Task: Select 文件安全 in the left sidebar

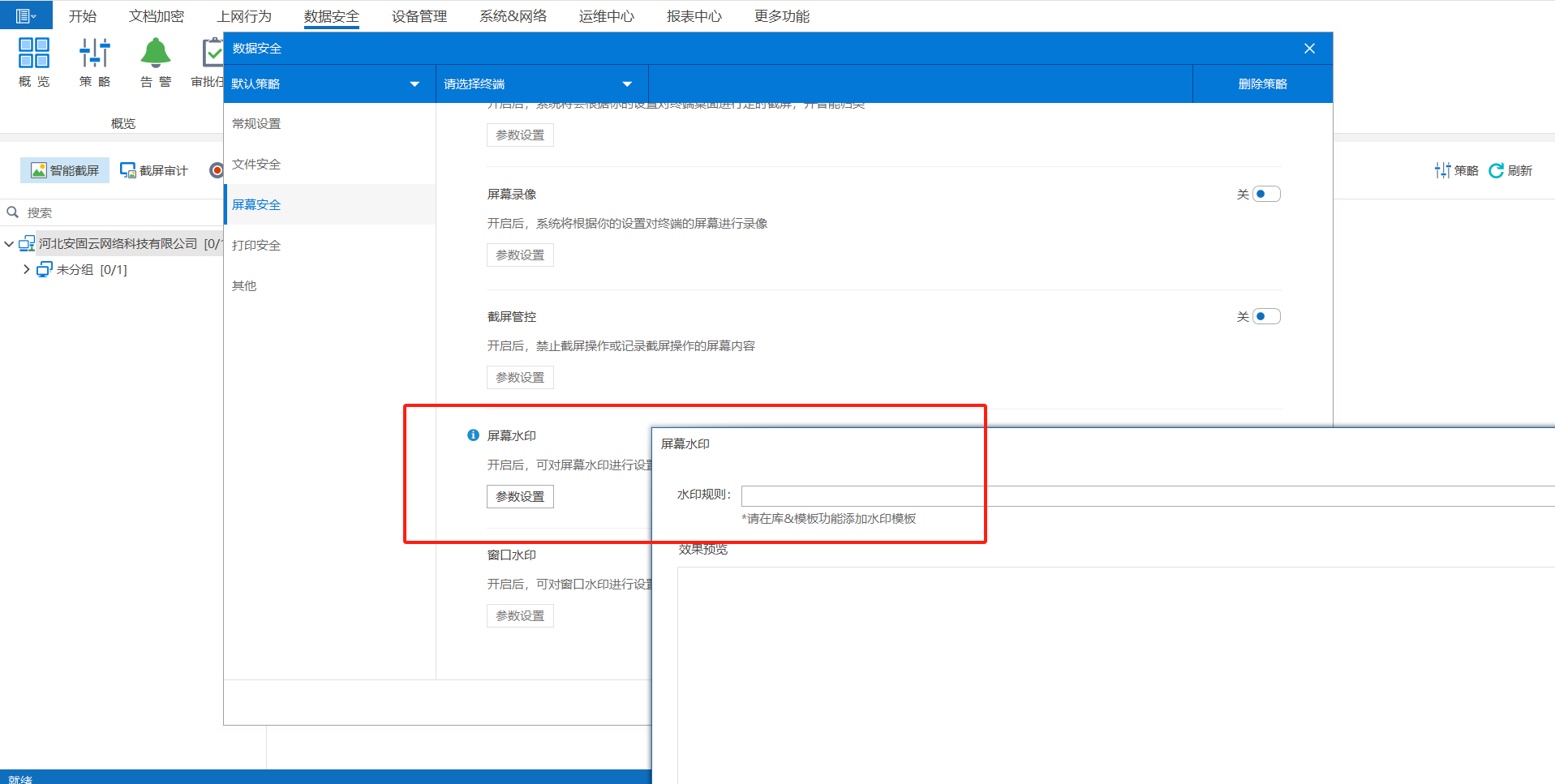Action: 256,164
